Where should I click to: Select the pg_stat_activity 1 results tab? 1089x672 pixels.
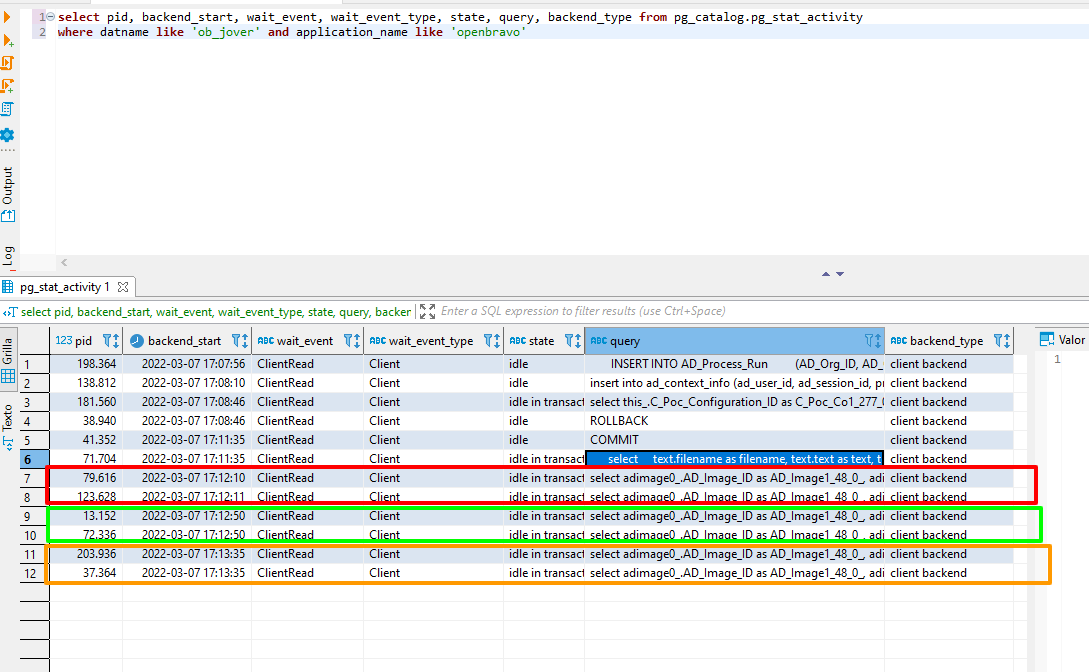tap(65, 287)
